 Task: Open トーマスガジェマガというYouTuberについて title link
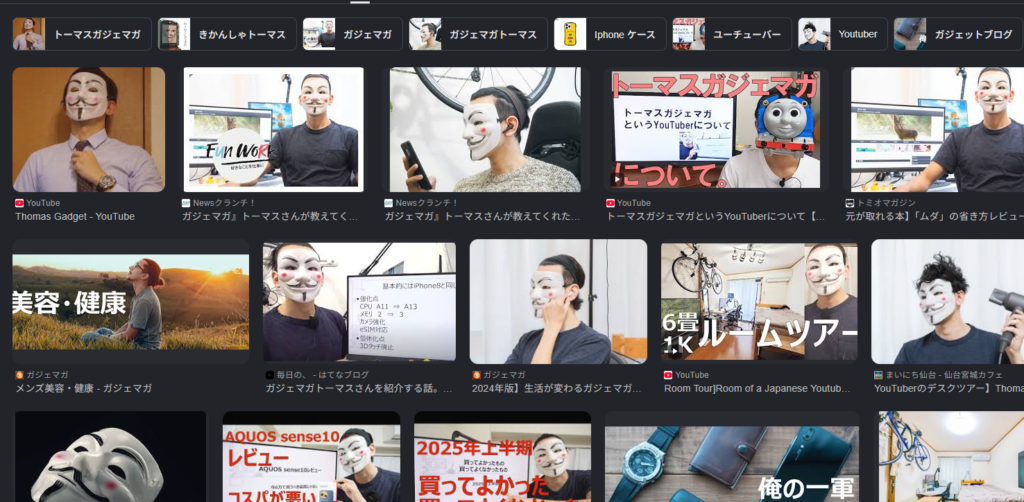(x=716, y=216)
